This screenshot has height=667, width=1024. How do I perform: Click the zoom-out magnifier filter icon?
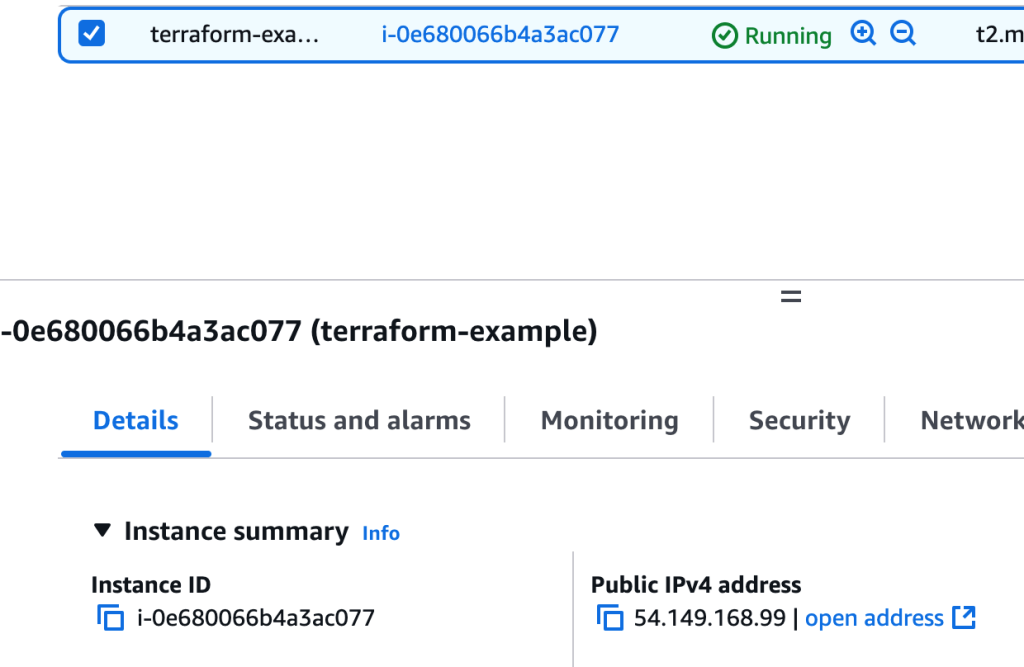pos(903,34)
